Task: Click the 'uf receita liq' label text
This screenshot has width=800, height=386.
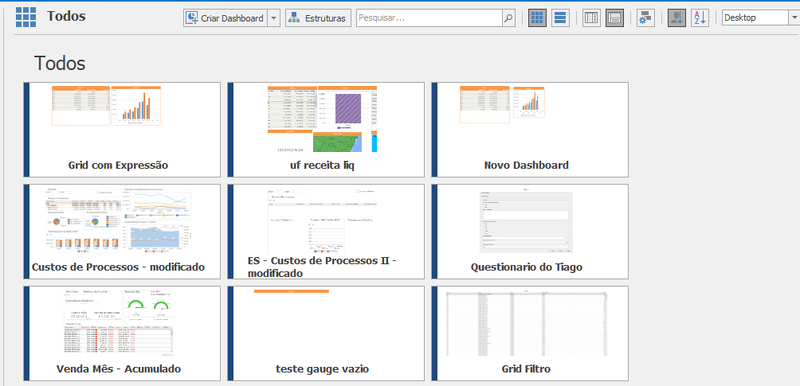Action: pos(322,166)
